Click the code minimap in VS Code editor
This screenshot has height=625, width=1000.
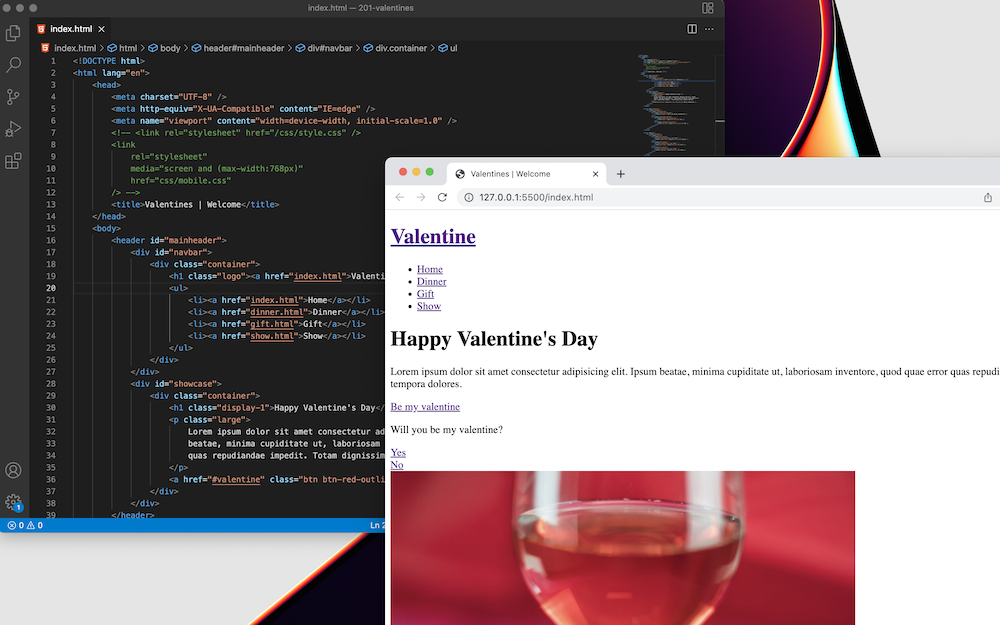click(676, 105)
